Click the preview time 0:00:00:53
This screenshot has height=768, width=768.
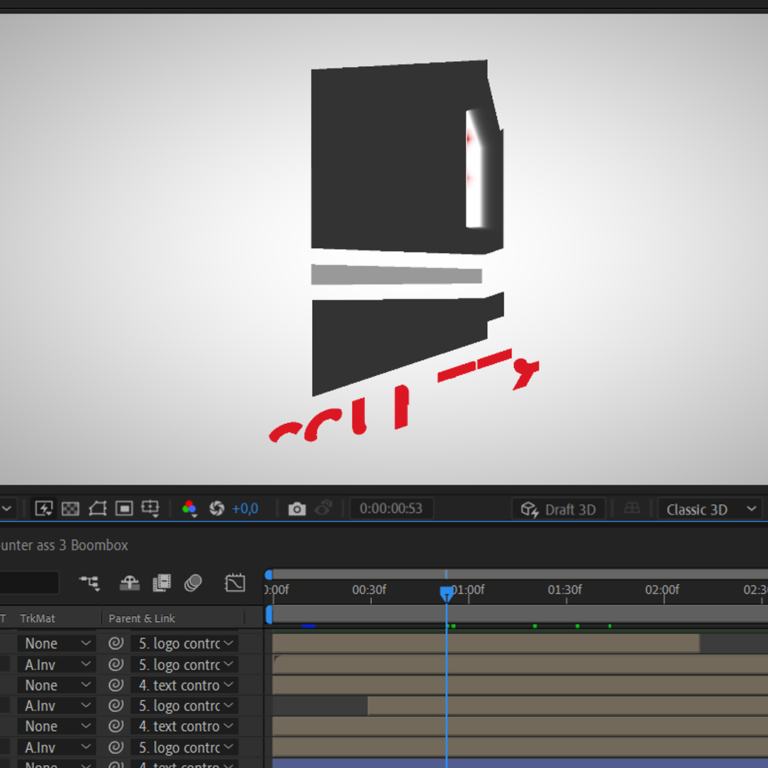(x=391, y=509)
